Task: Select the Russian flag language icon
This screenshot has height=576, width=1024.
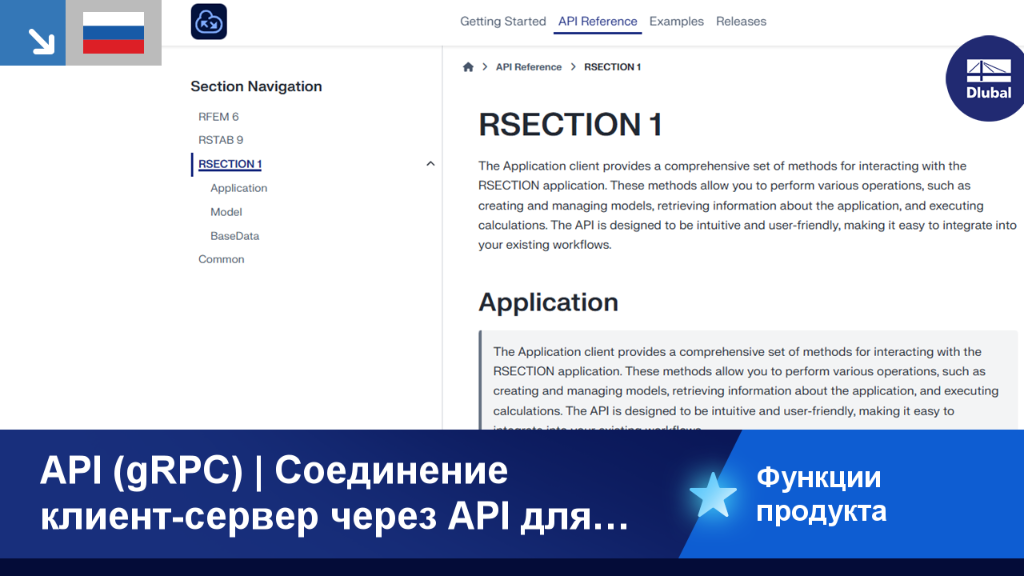Action: (x=114, y=33)
